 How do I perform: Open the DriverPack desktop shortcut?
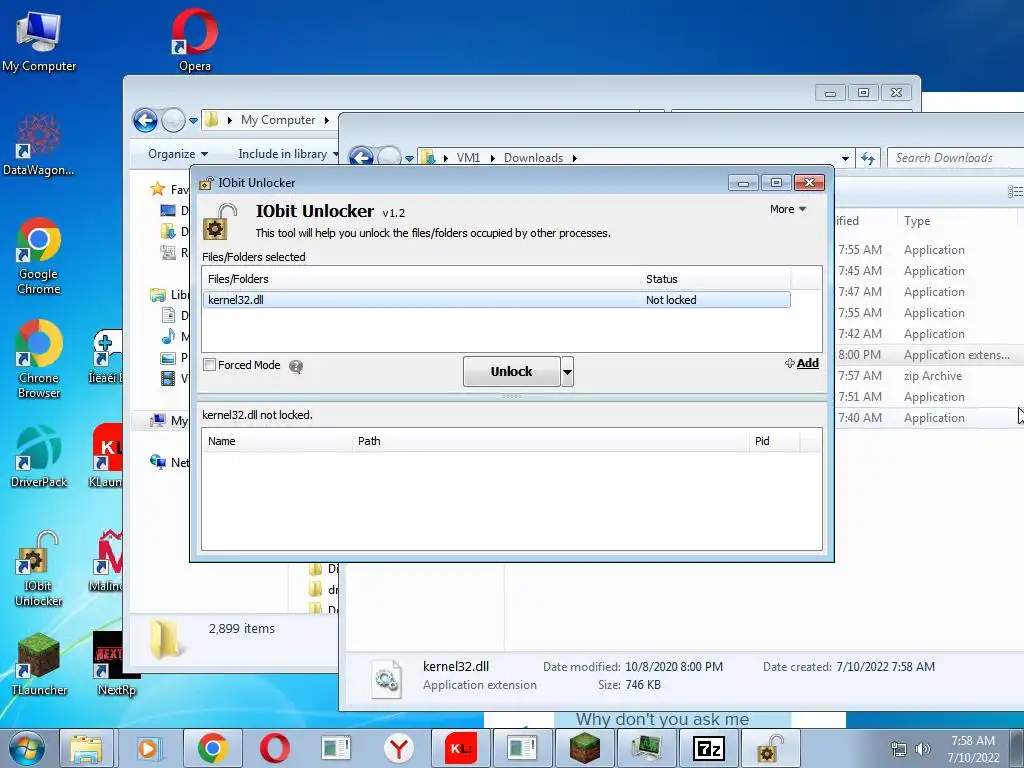coord(39,456)
